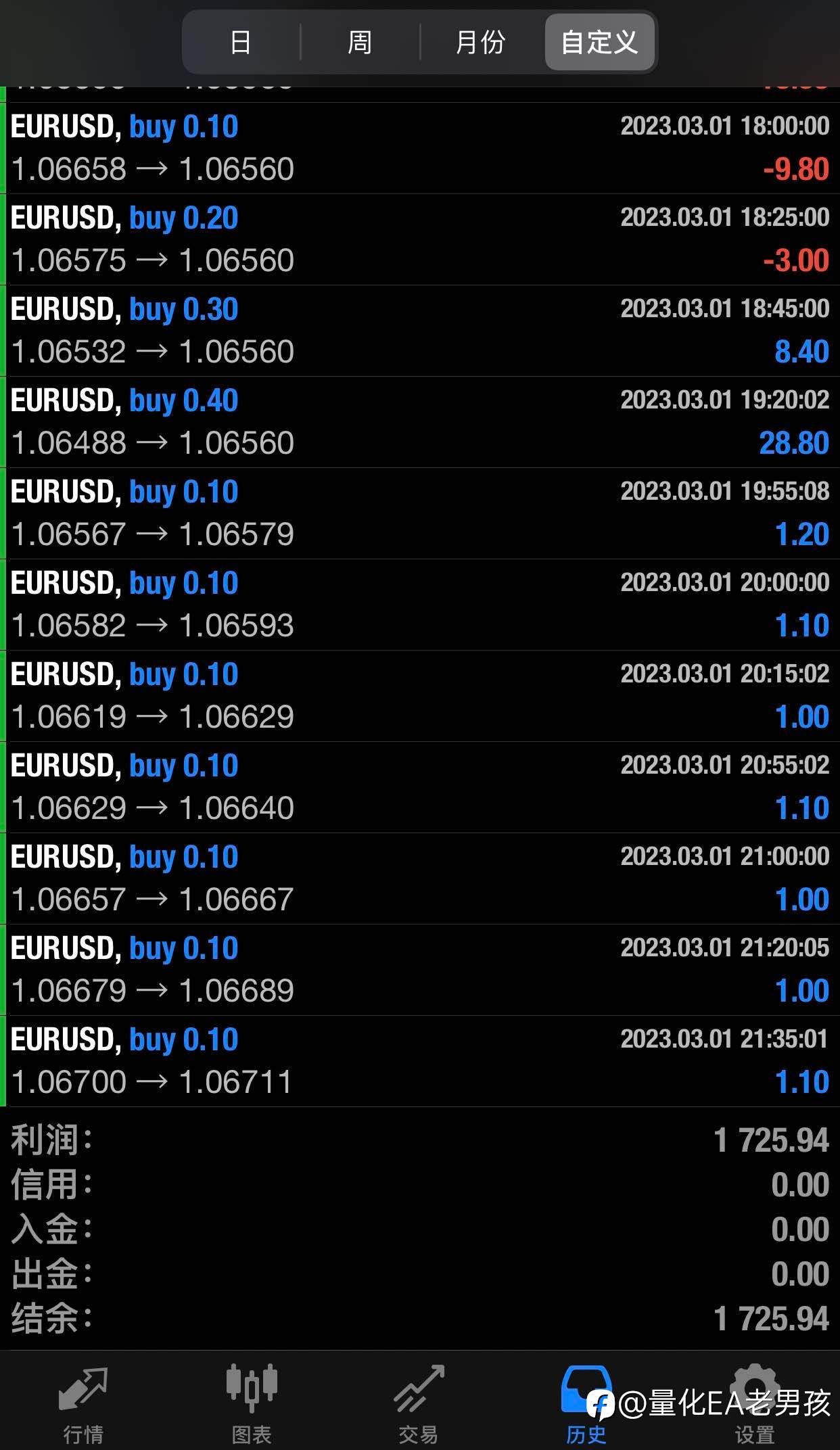
Task: Switch to the Day (日) period tab
Action: pyautogui.click(x=241, y=42)
